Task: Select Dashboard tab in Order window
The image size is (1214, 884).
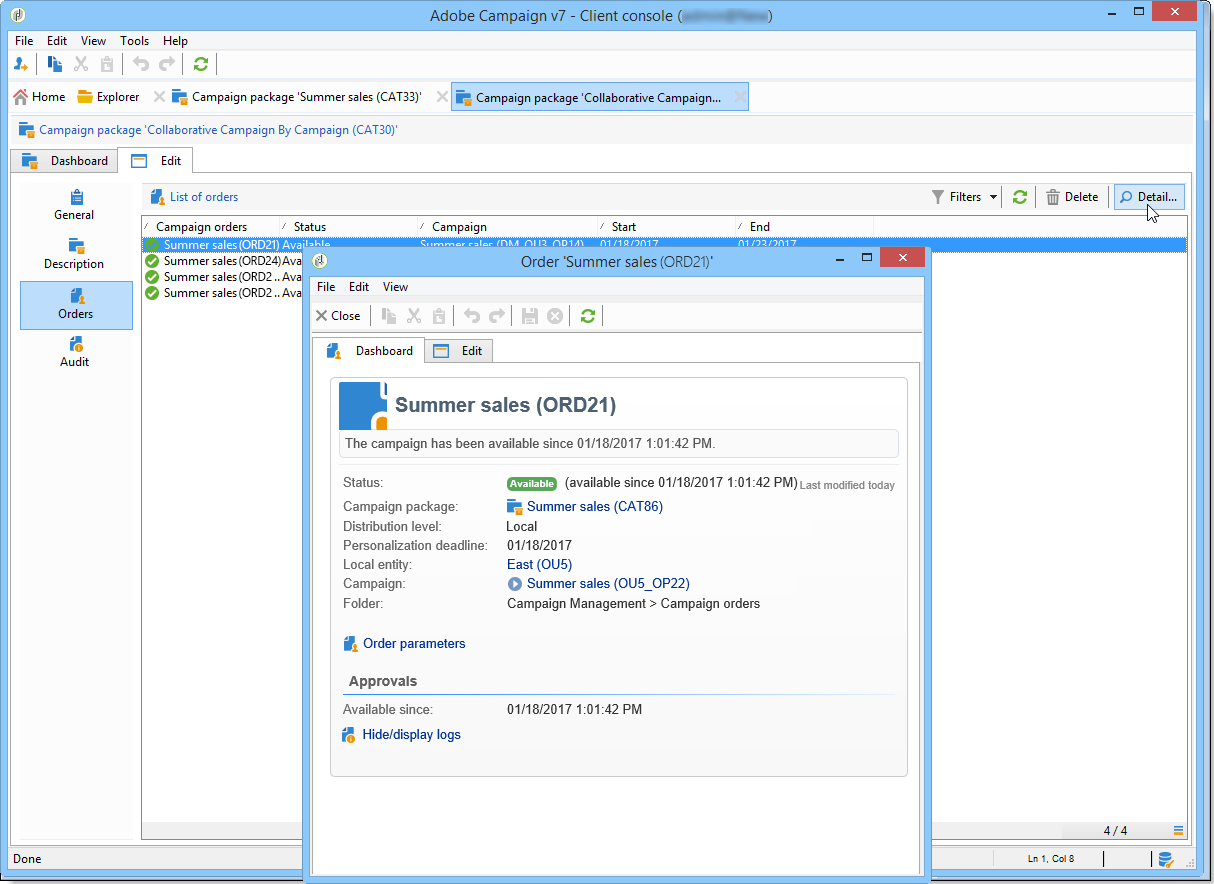Action: 370,351
